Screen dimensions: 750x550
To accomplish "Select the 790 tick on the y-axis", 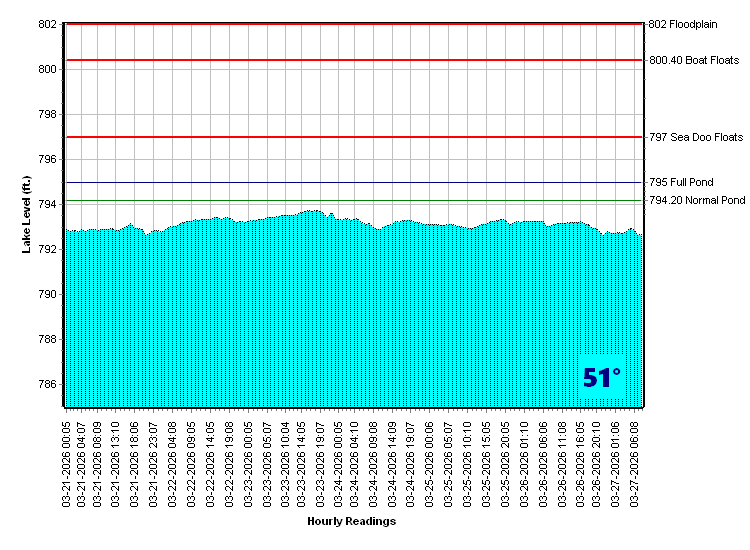I will pos(48,295).
